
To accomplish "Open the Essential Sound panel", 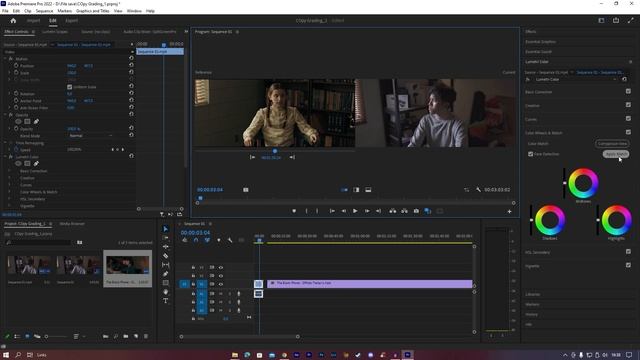I will (538, 52).
